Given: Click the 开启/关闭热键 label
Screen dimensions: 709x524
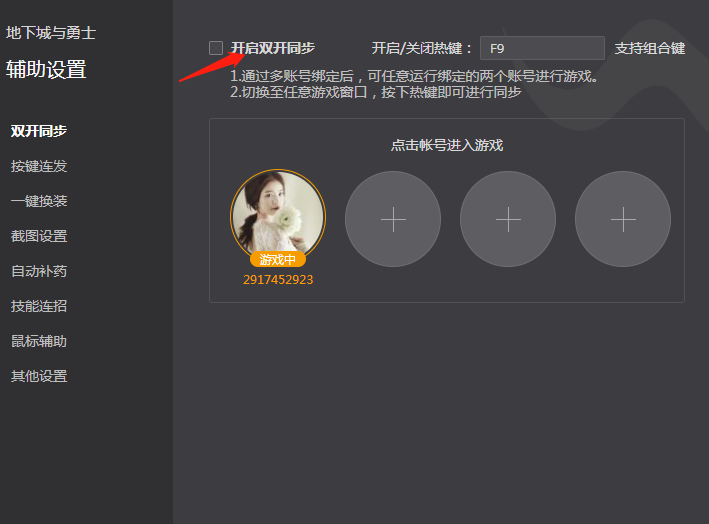Looking at the screenshot, I should 422,48.
